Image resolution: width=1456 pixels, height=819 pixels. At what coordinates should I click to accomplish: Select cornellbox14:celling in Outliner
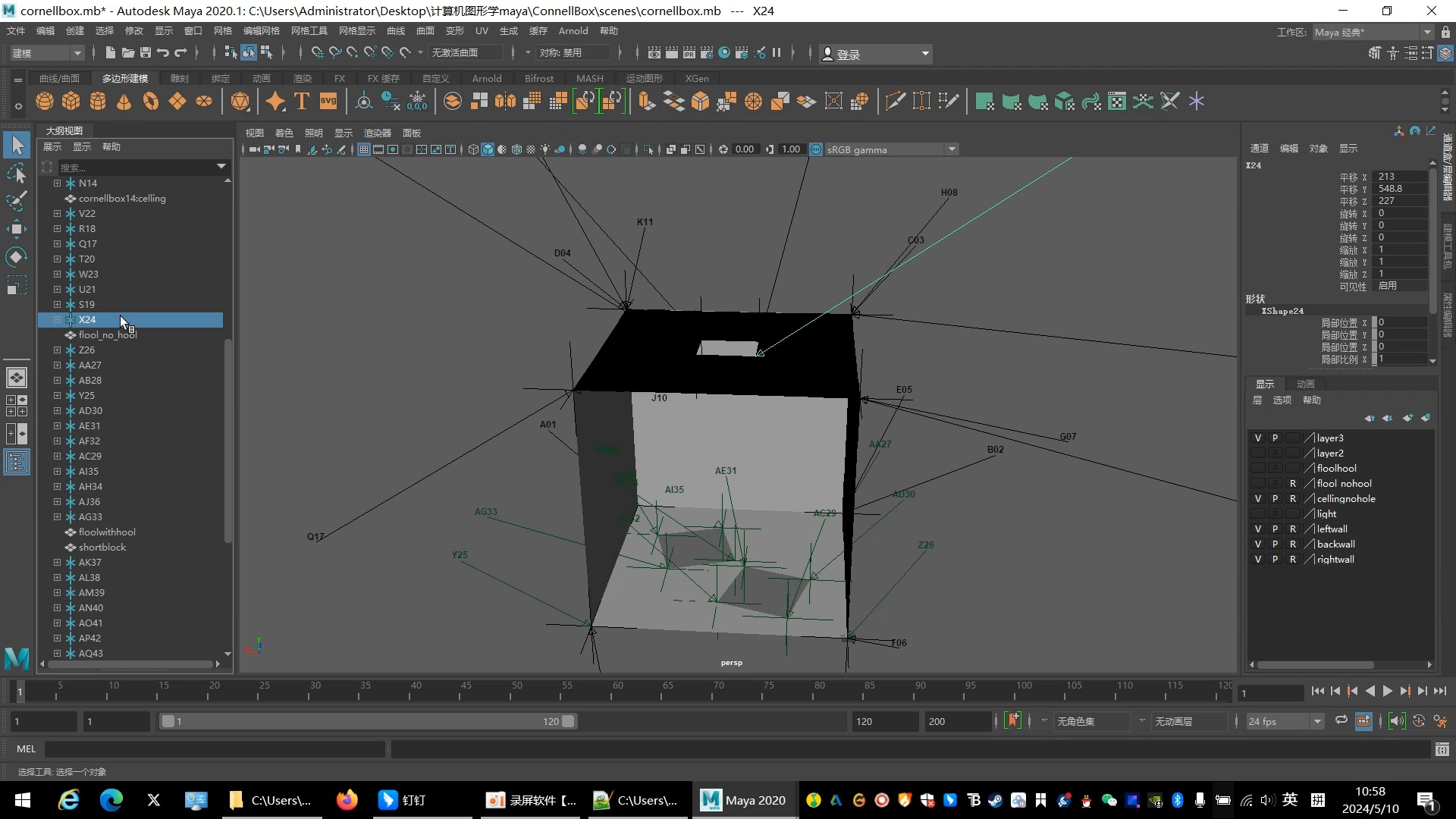click(122, 198)
